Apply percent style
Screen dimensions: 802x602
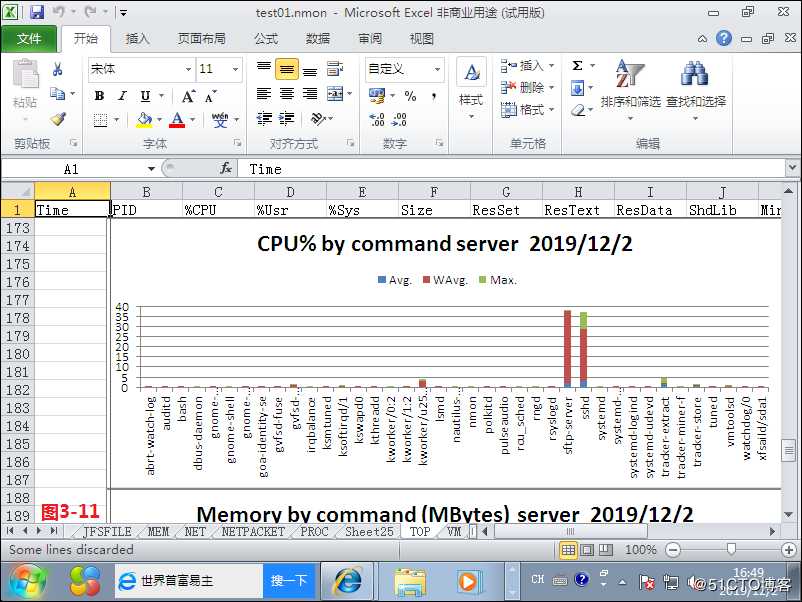pyautogui.click(x=410, y=96)
